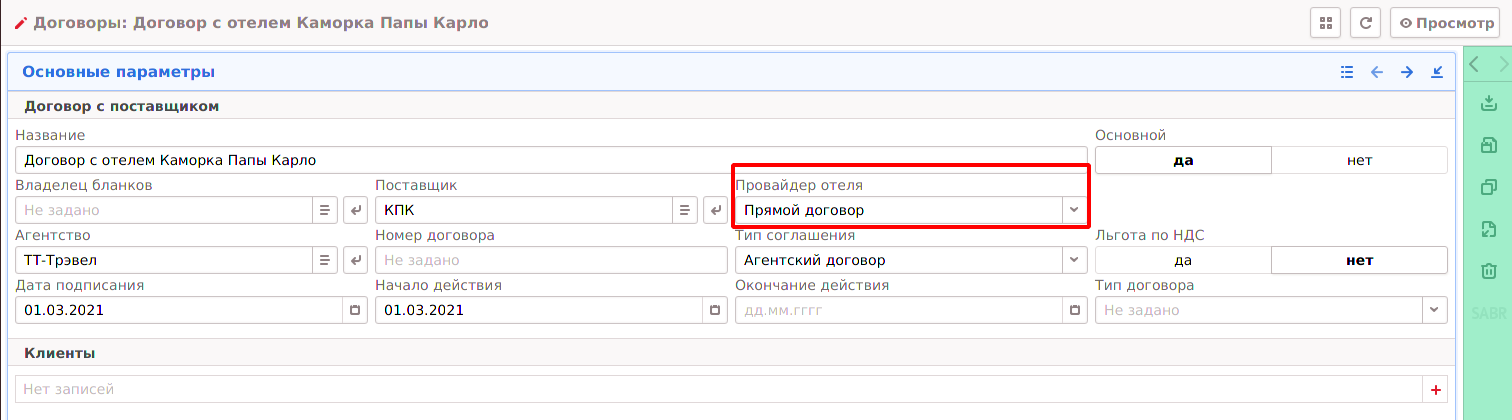The image size is (1512, 420).
Task: Go to next section with right arrow
Action: click(x=1407, y=72)
